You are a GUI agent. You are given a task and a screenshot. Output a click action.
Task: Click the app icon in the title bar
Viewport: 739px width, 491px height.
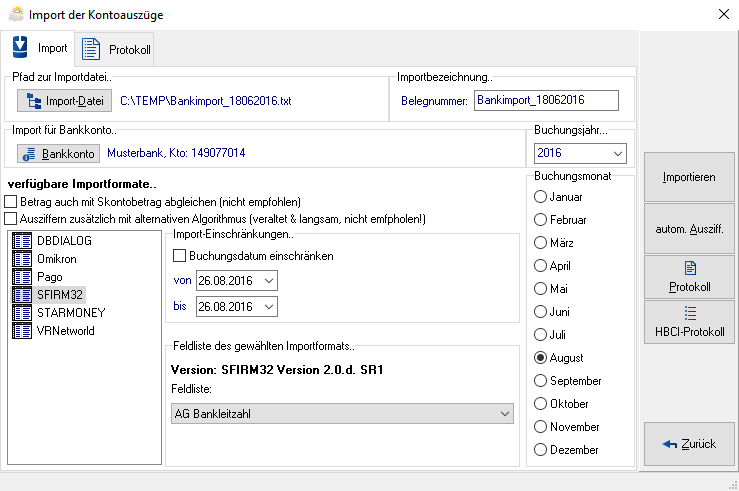(x=16, y=14)
